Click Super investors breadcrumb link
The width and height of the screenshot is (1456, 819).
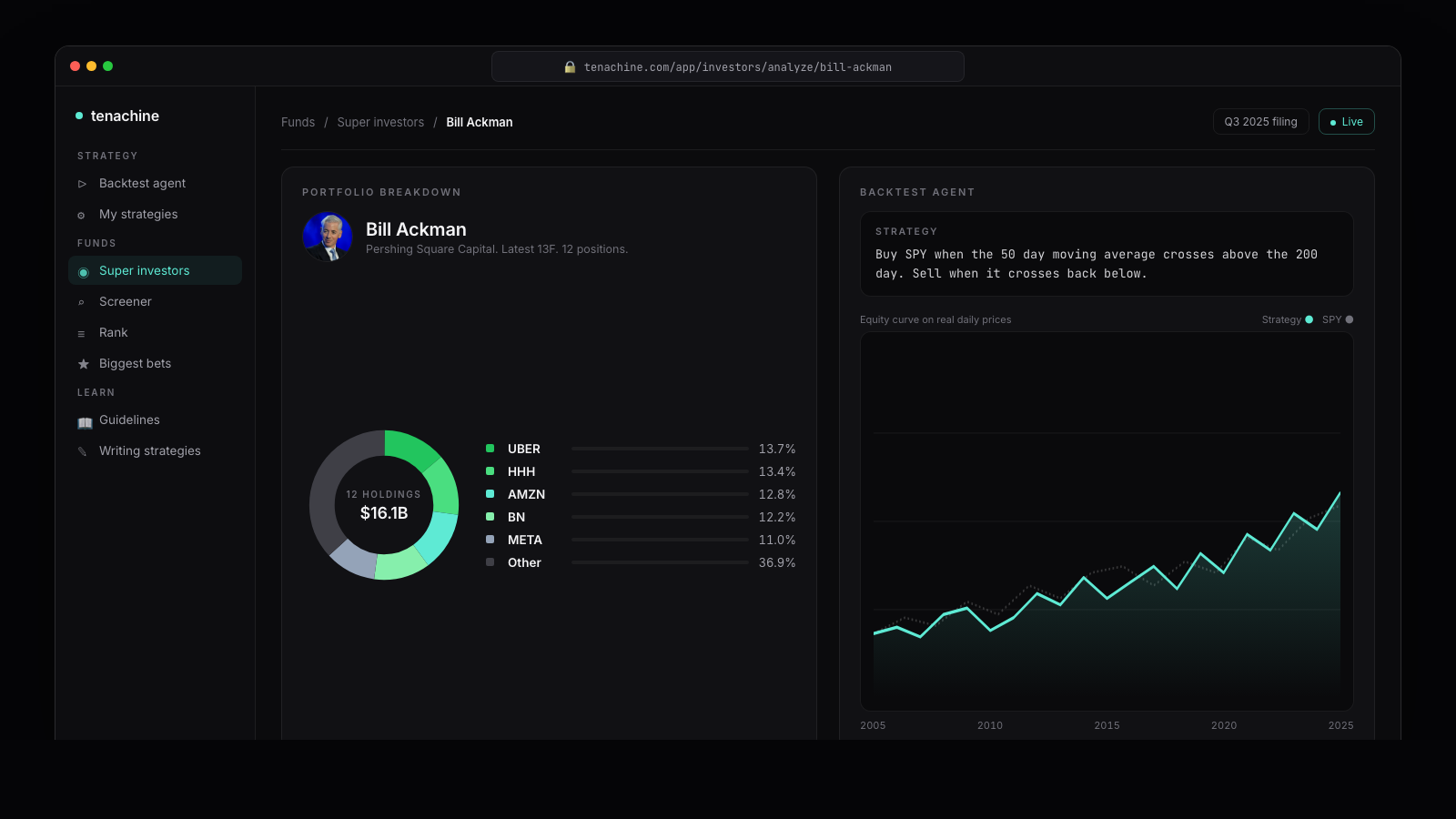(380, 122)
